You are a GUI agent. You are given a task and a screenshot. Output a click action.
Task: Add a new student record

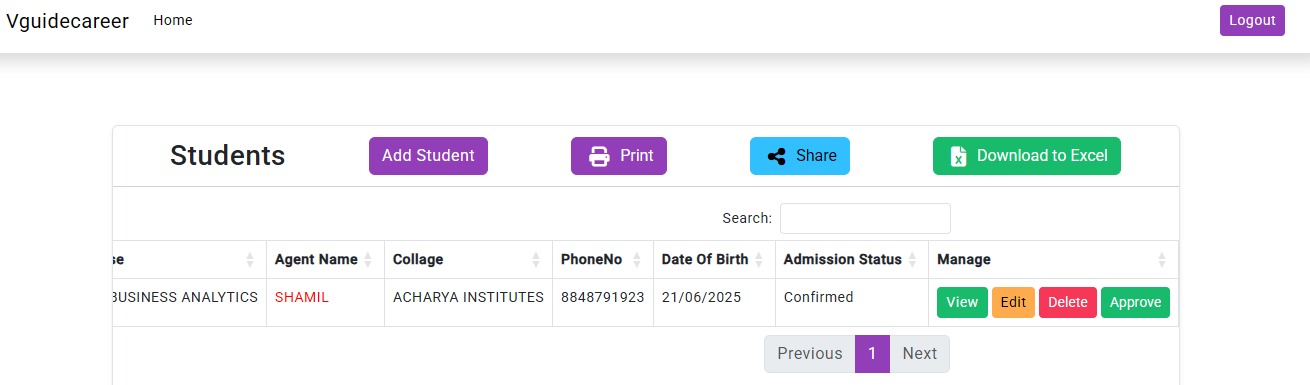[428, 156]
